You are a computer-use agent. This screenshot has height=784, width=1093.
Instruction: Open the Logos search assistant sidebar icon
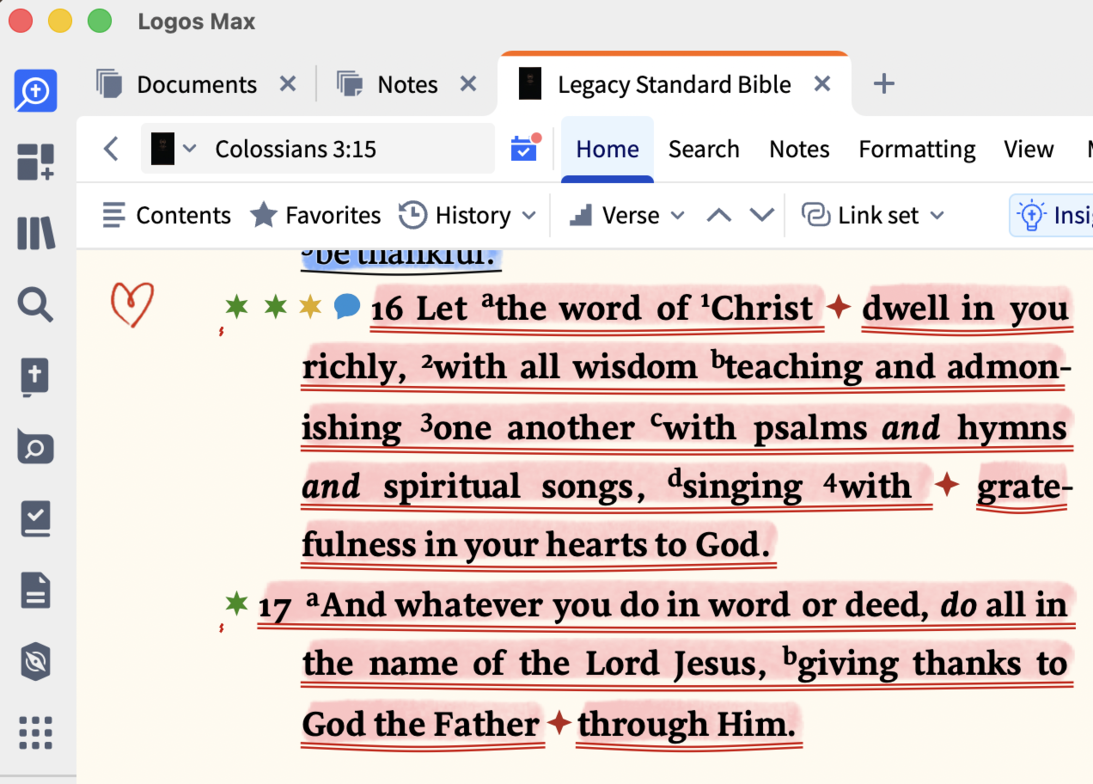(35, 91)
